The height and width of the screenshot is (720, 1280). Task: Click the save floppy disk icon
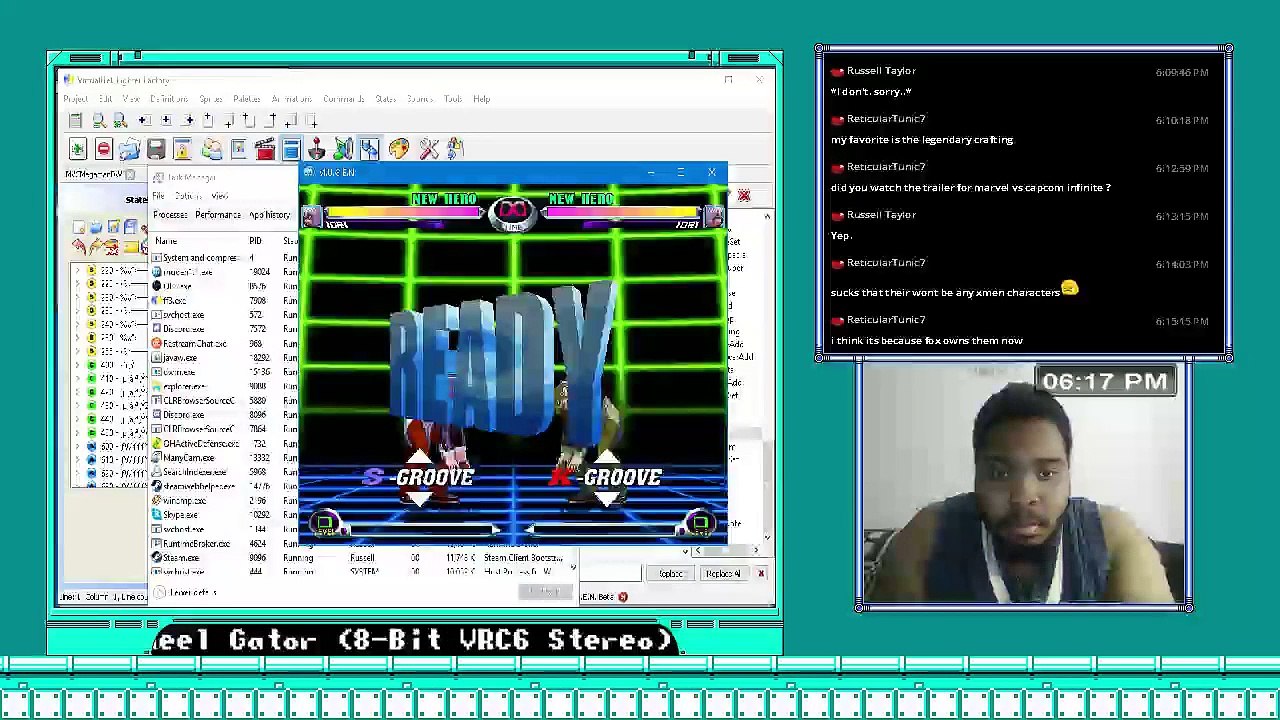(x=155, y=149)
